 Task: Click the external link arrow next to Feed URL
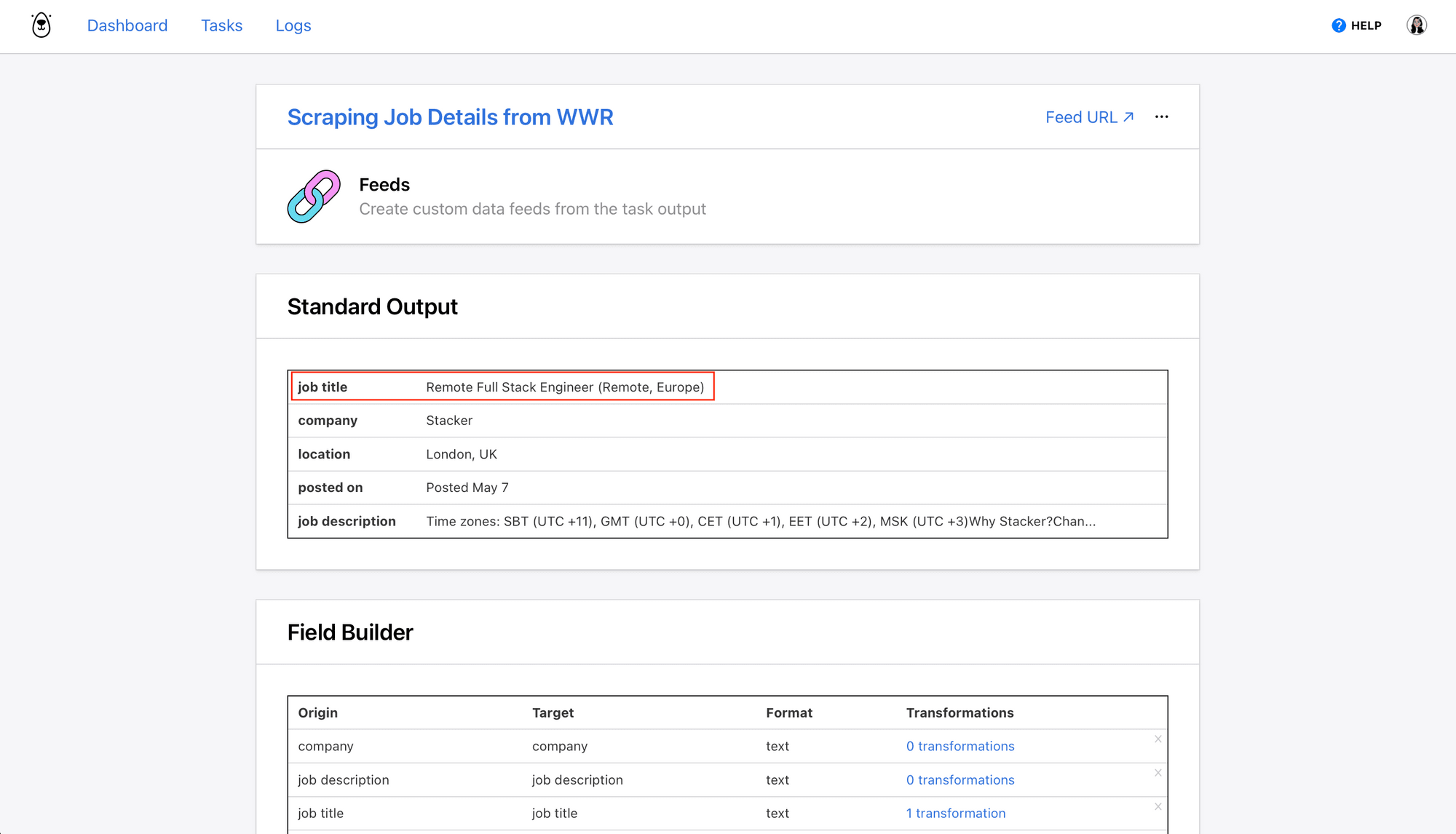click(1127, 116)
